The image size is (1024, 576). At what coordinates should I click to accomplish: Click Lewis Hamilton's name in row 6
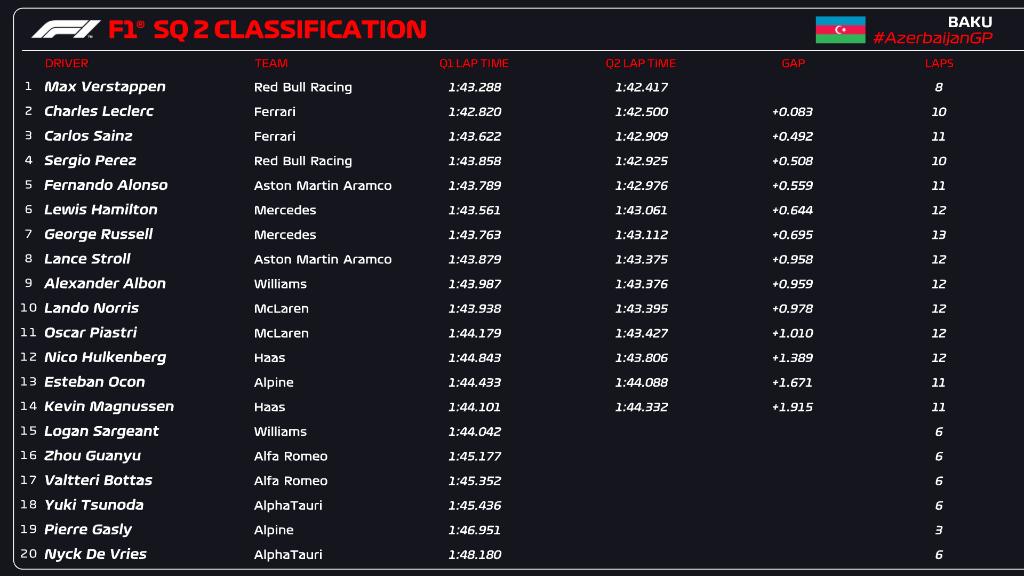pos(101,210)
